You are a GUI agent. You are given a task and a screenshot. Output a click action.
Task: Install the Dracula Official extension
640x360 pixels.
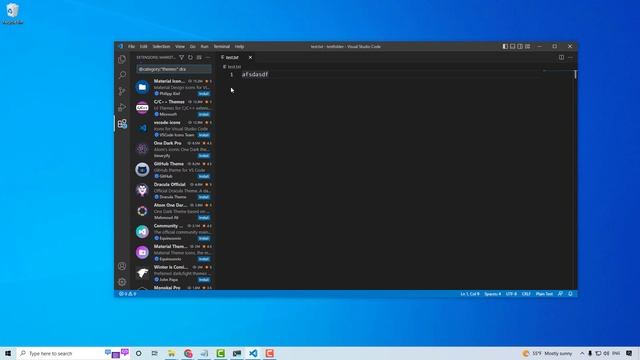tap(204, 197)
